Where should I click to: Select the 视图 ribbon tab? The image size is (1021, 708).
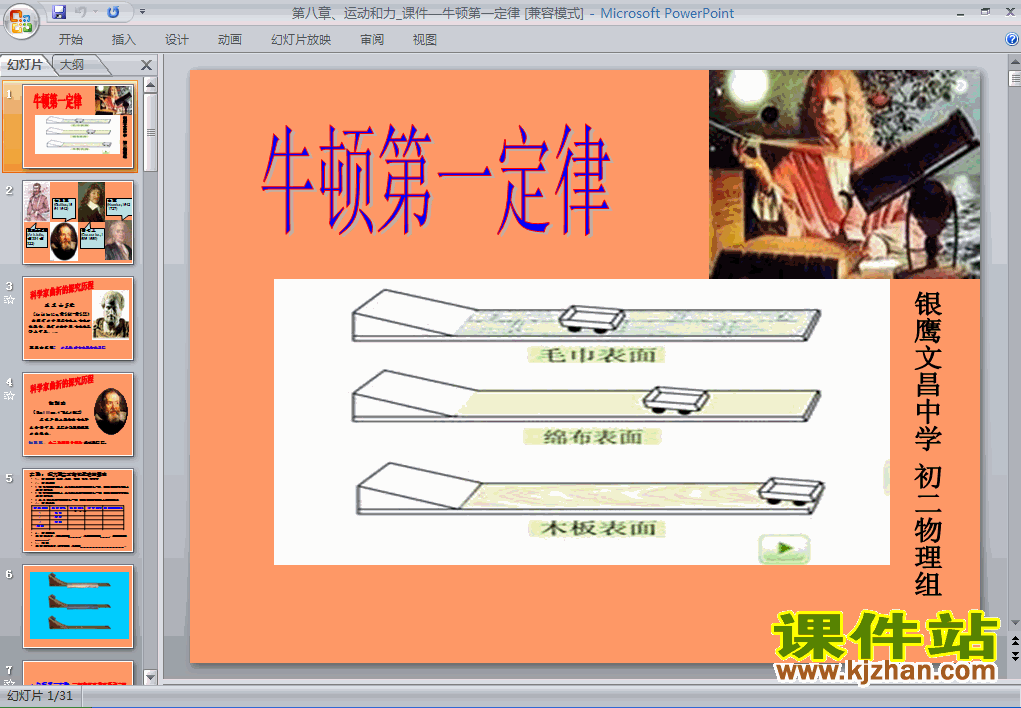coord(425,40)
